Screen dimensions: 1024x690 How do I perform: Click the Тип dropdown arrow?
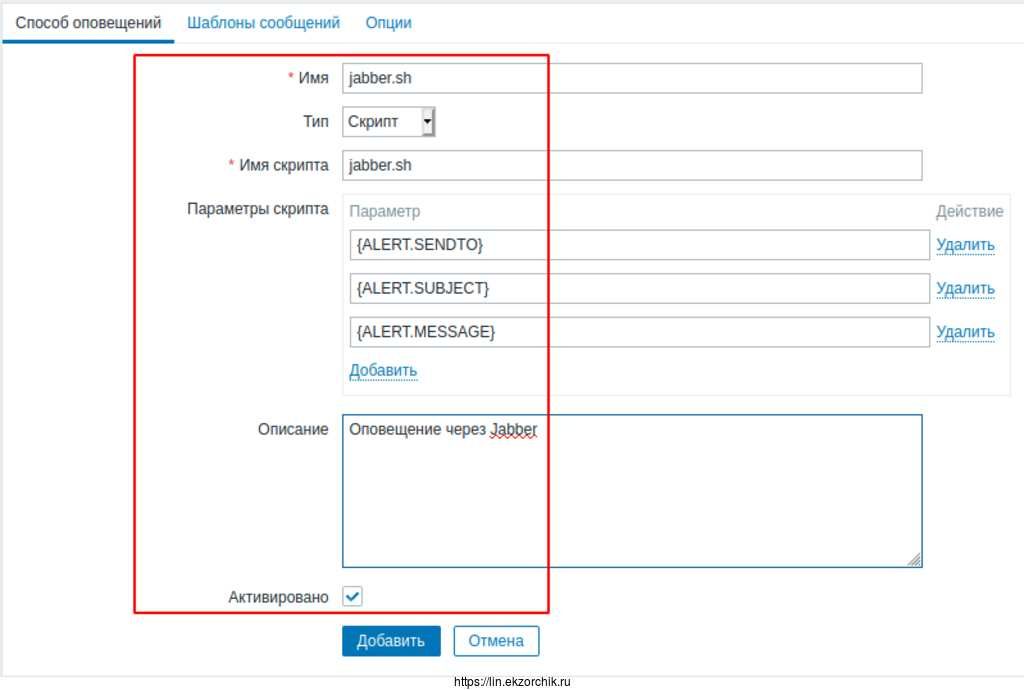pyautogui.click(x=428, y=122)
